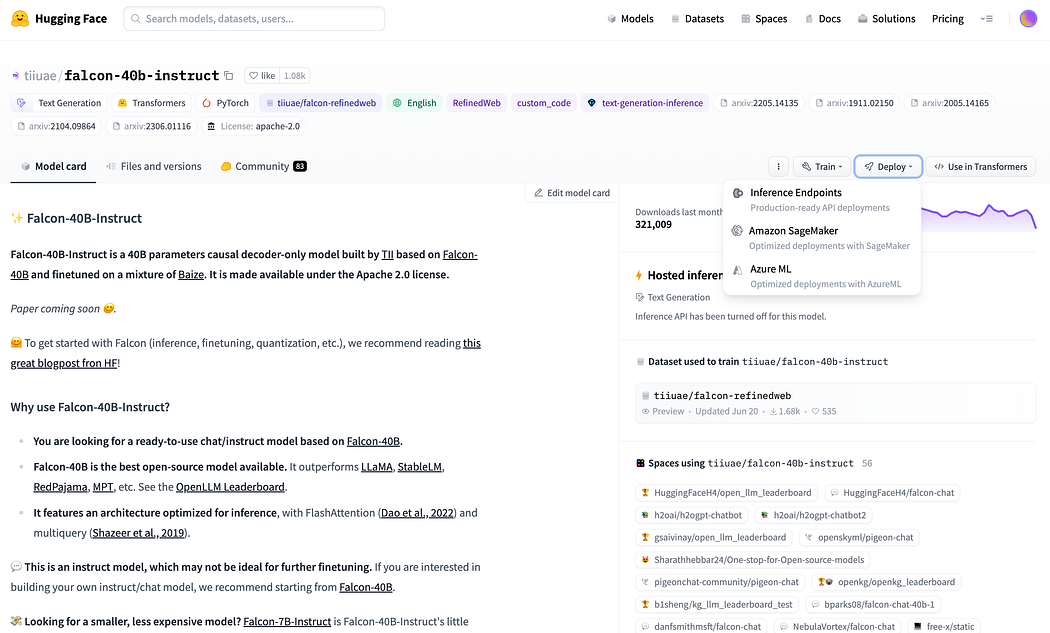Open the RedPajama link
This screenshot has width=1050, height=633.
[60, 487]
